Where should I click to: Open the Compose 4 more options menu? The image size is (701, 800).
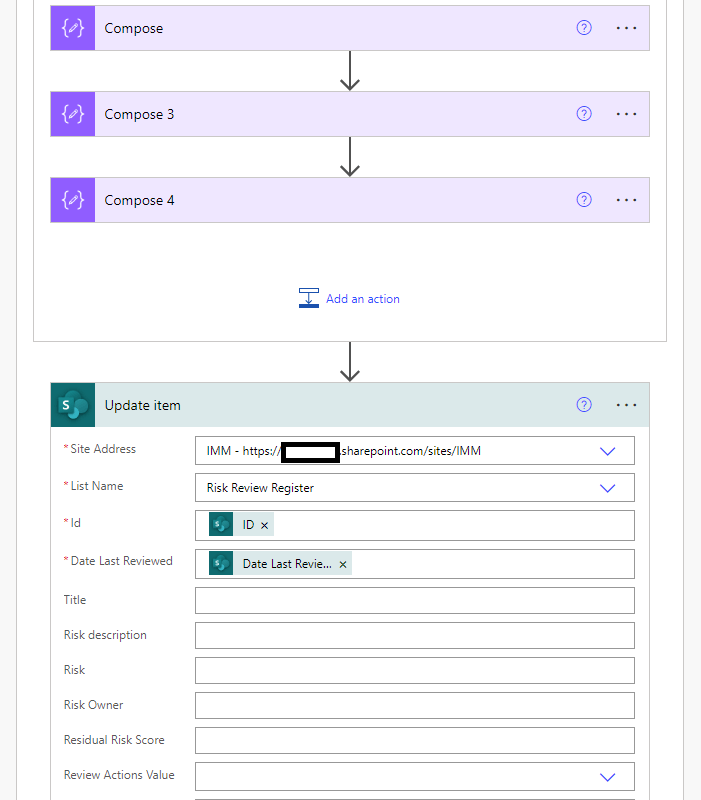626,200
